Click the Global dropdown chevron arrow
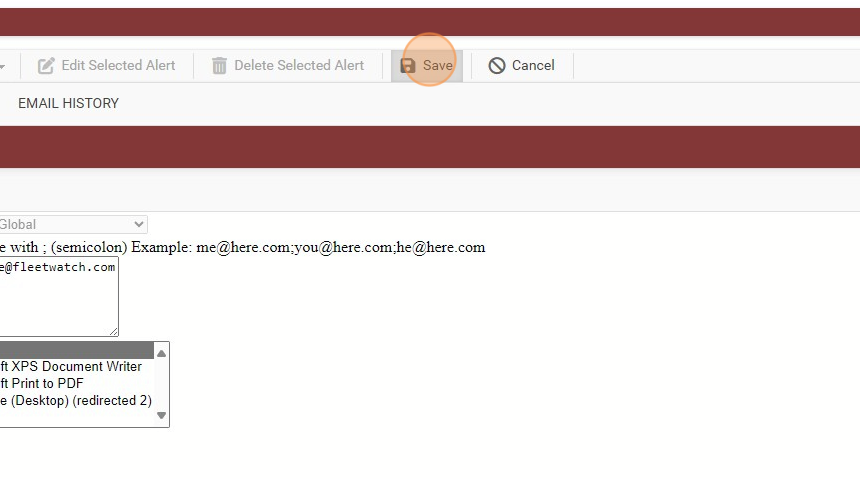860x479 pixels. point(139,224)
